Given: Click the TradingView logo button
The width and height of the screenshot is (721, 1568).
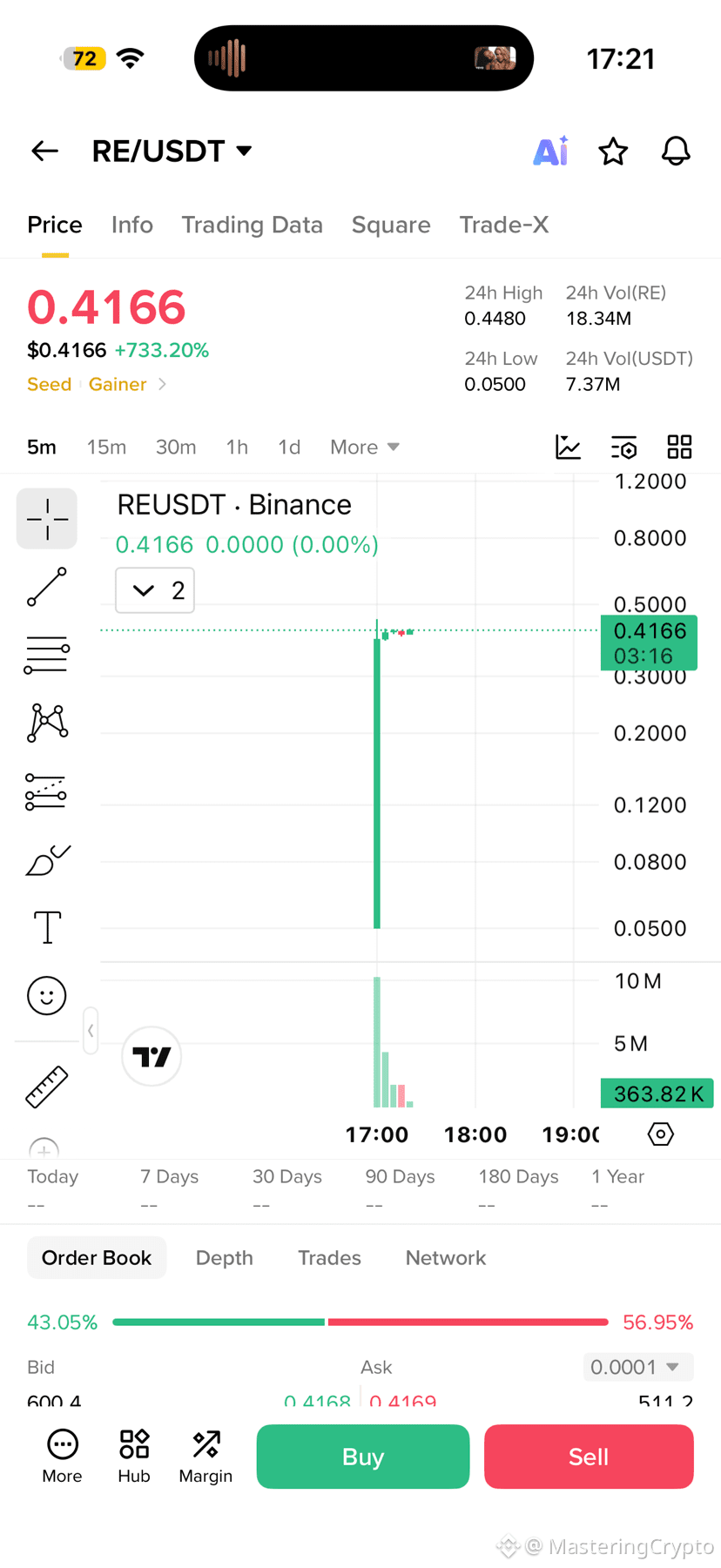Looking at the screenshot, I should pyautogui.click(x=152, y=1057).
